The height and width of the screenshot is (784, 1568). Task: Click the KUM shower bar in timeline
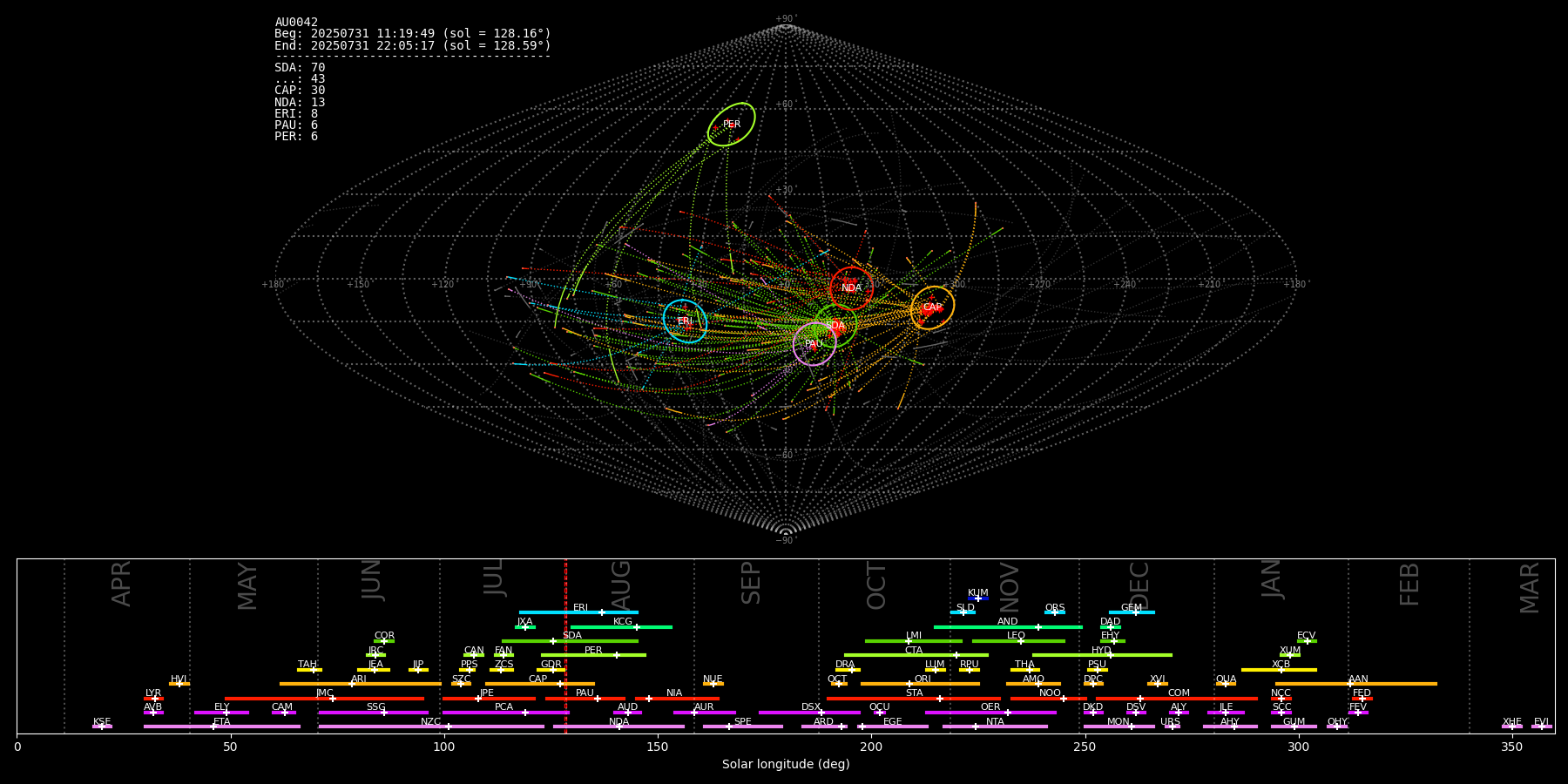tap(978, 598)
